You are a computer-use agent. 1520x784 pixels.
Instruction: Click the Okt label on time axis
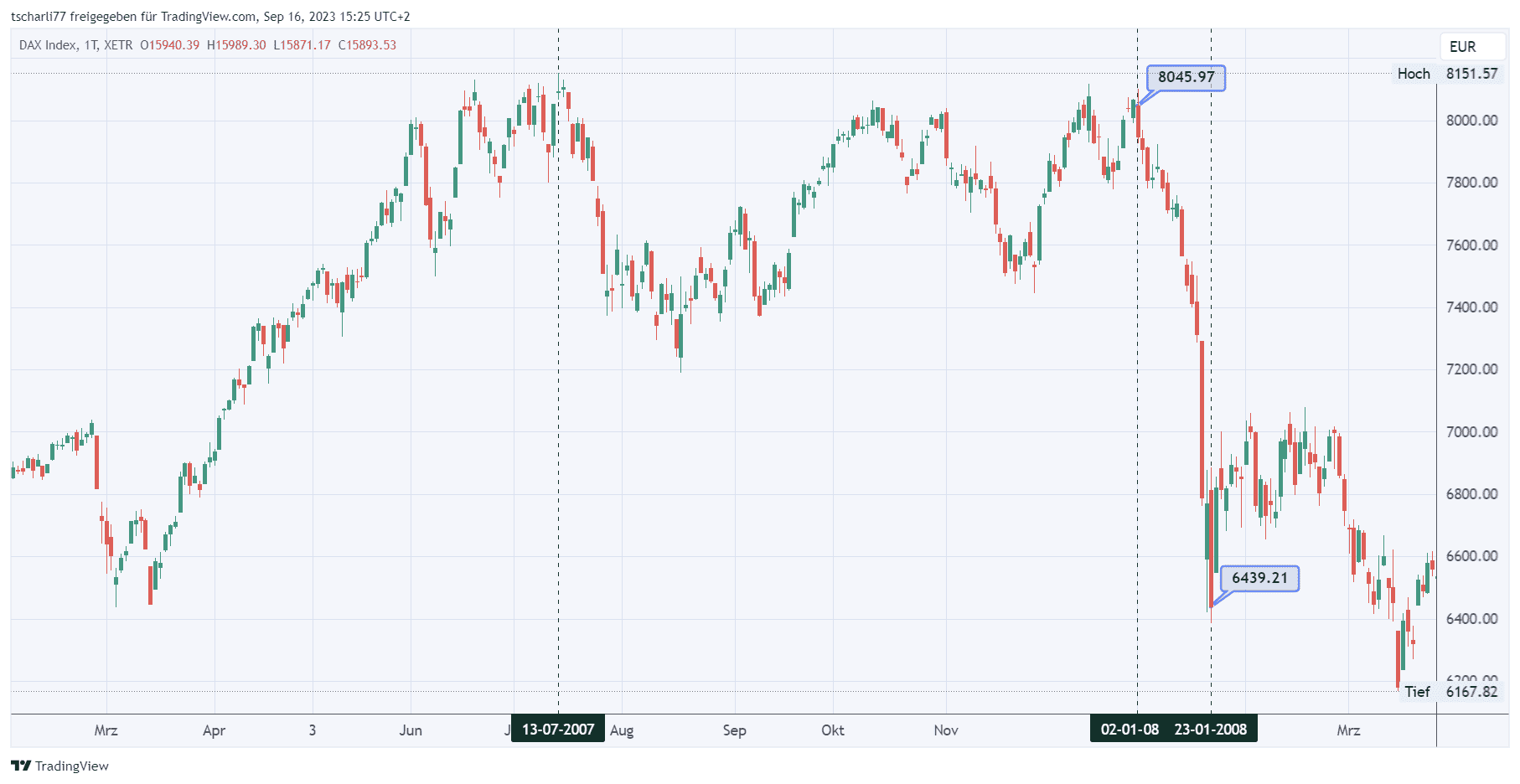(832, 730)
